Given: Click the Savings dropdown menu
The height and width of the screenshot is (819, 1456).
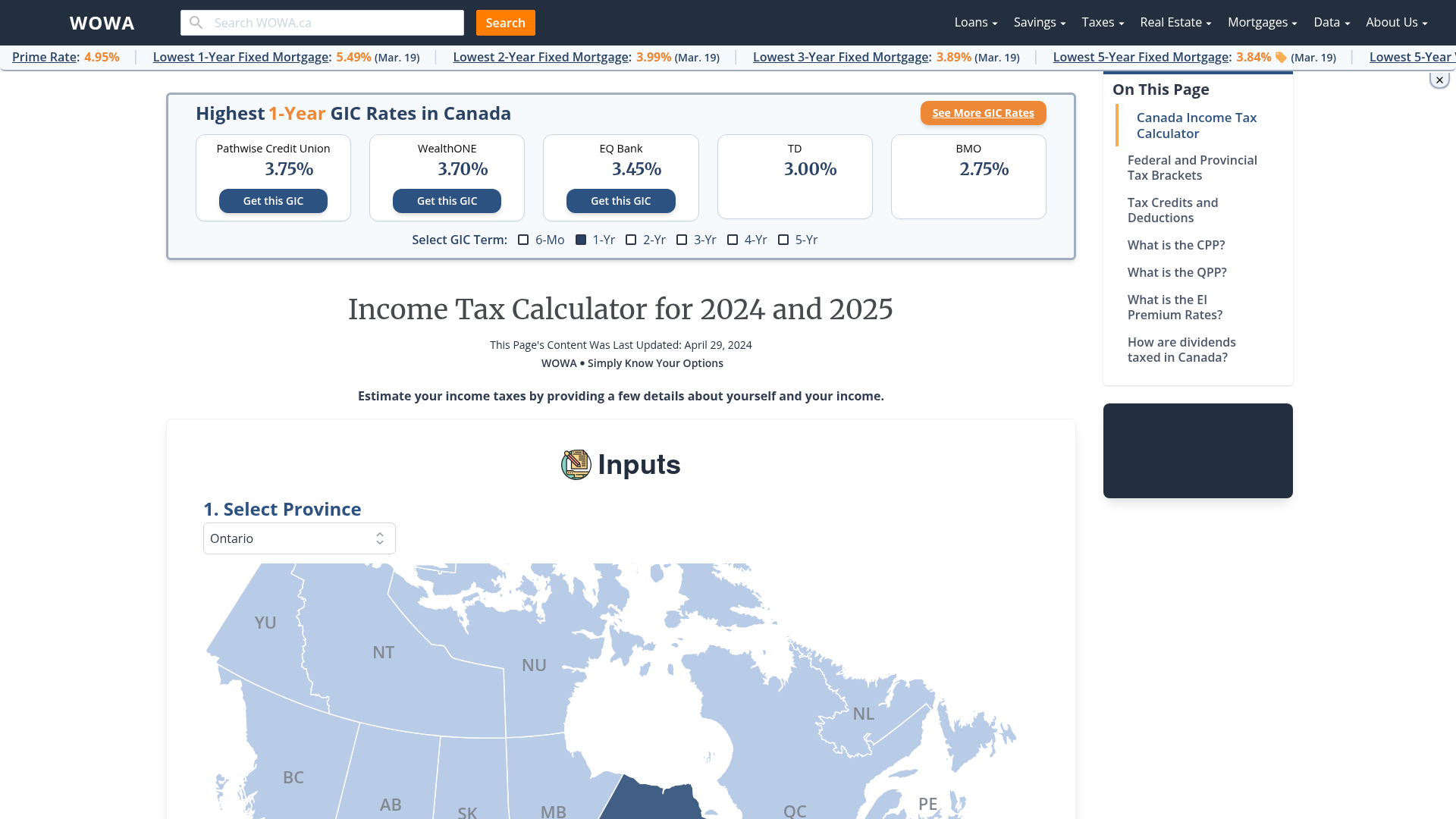Looking at the screenshot, I should tap(1039, 22).
